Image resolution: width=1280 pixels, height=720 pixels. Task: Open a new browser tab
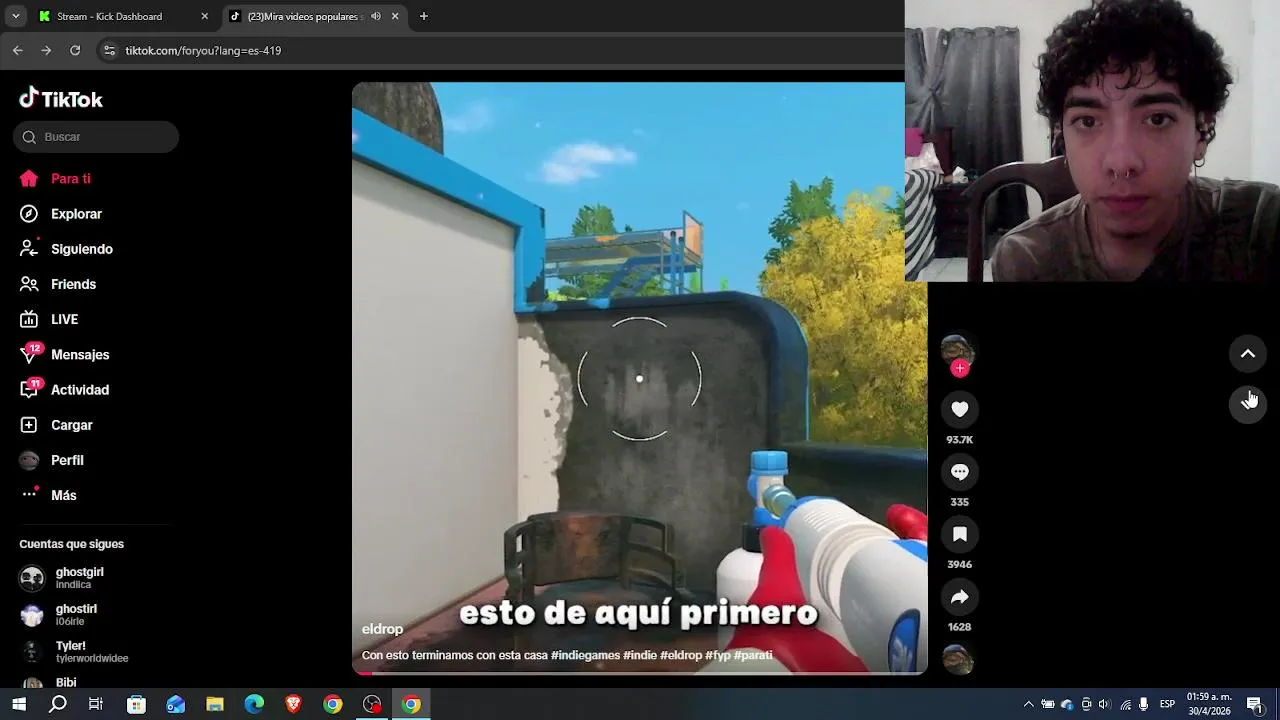424,16
